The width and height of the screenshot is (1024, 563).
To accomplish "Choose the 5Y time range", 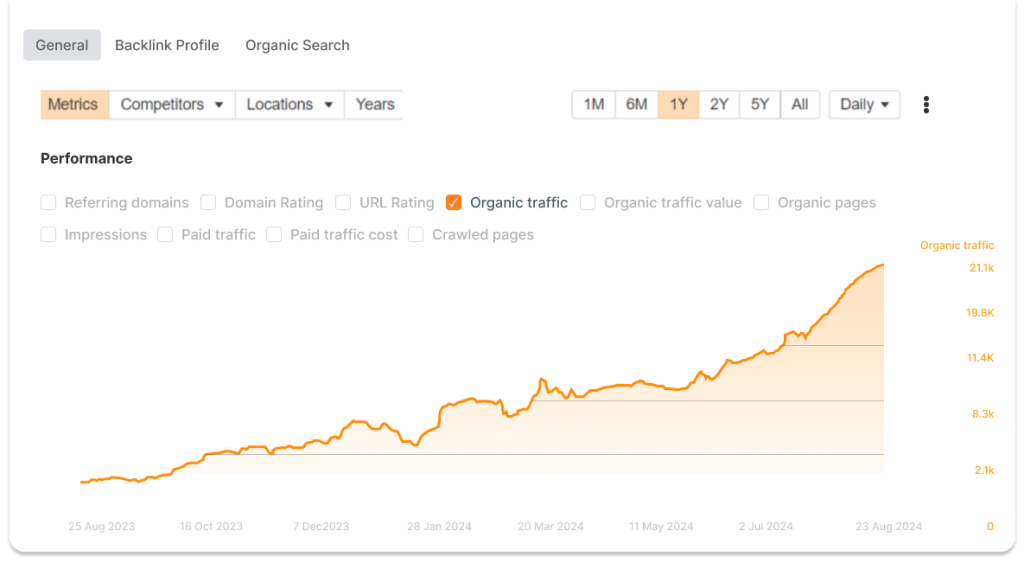I will pos(760,105).
